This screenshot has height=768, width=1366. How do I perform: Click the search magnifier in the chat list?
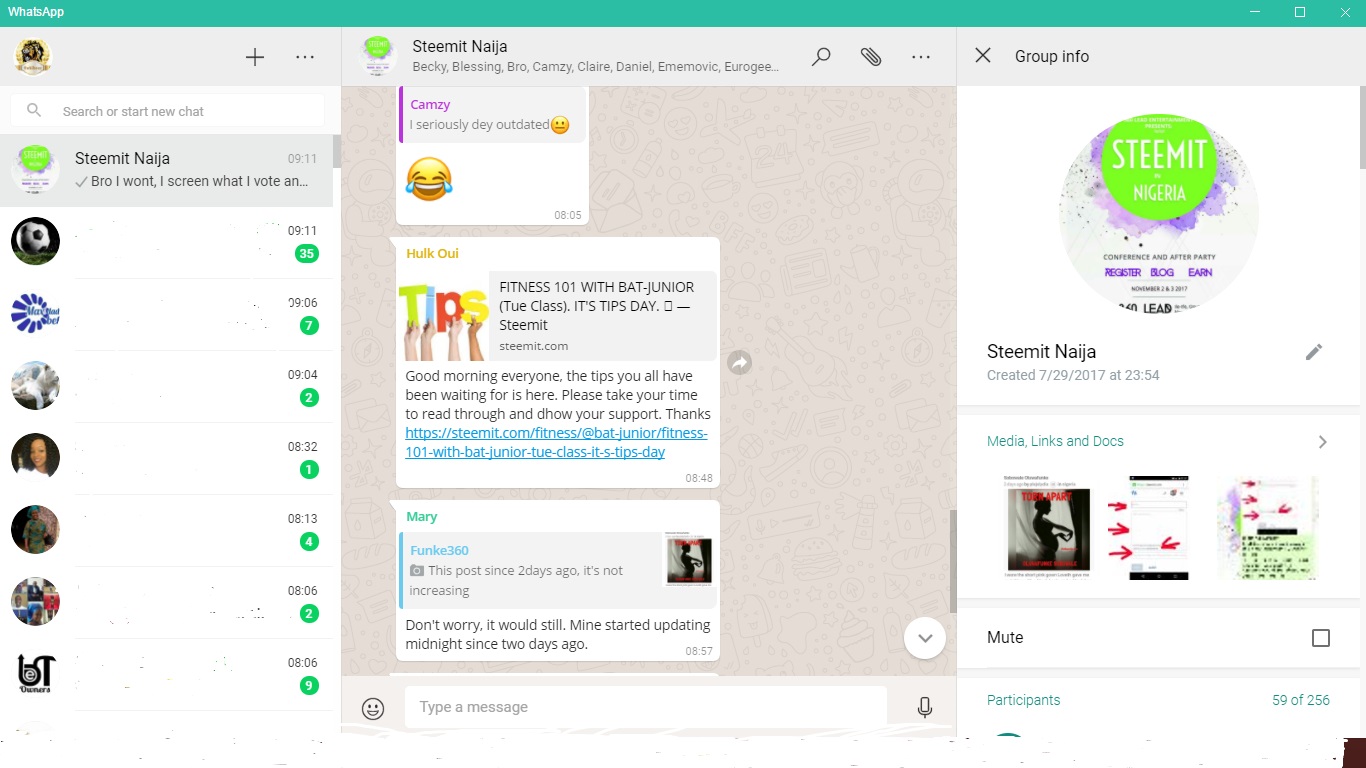34,111
